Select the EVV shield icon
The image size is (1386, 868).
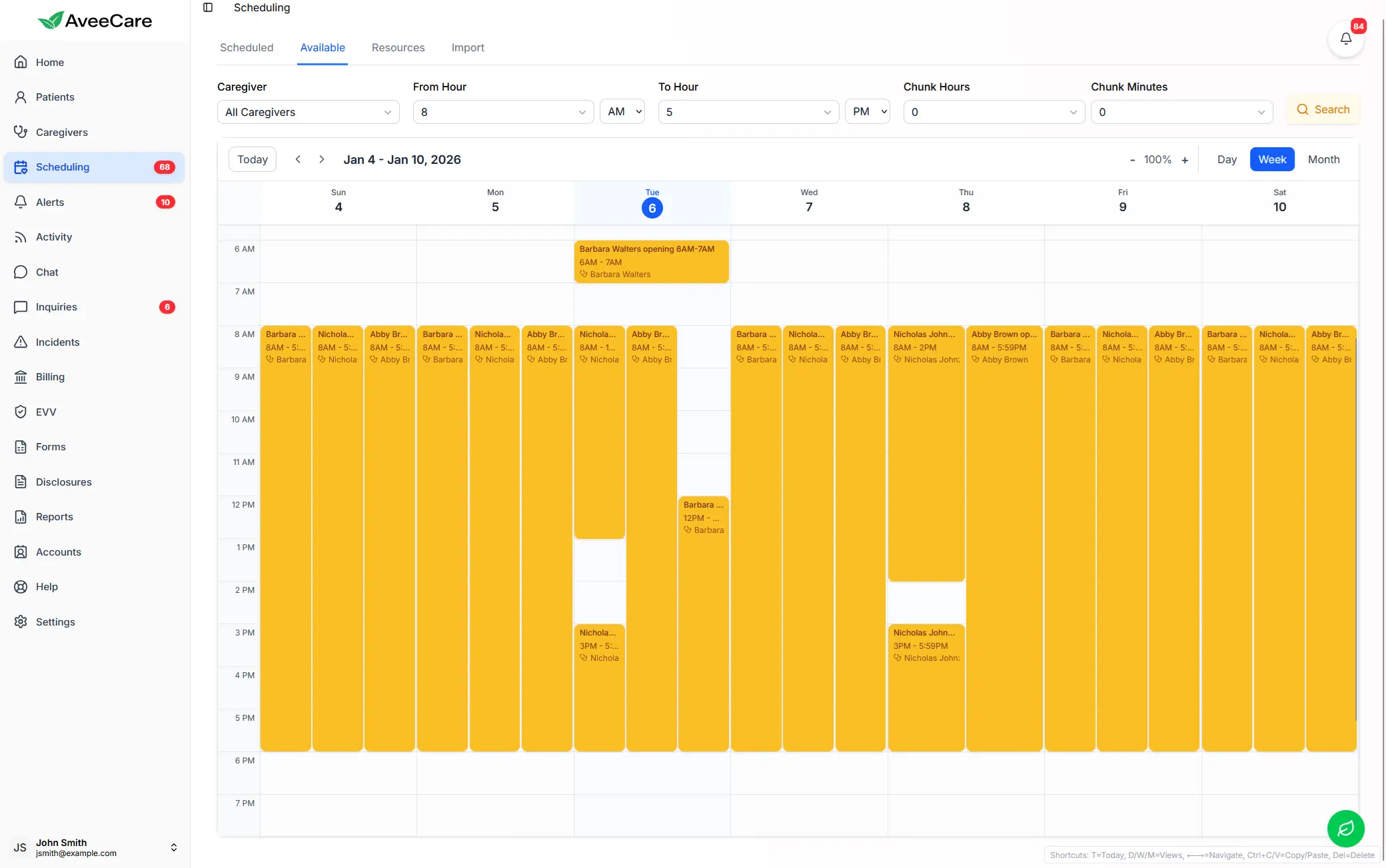(x=22, y=411)
